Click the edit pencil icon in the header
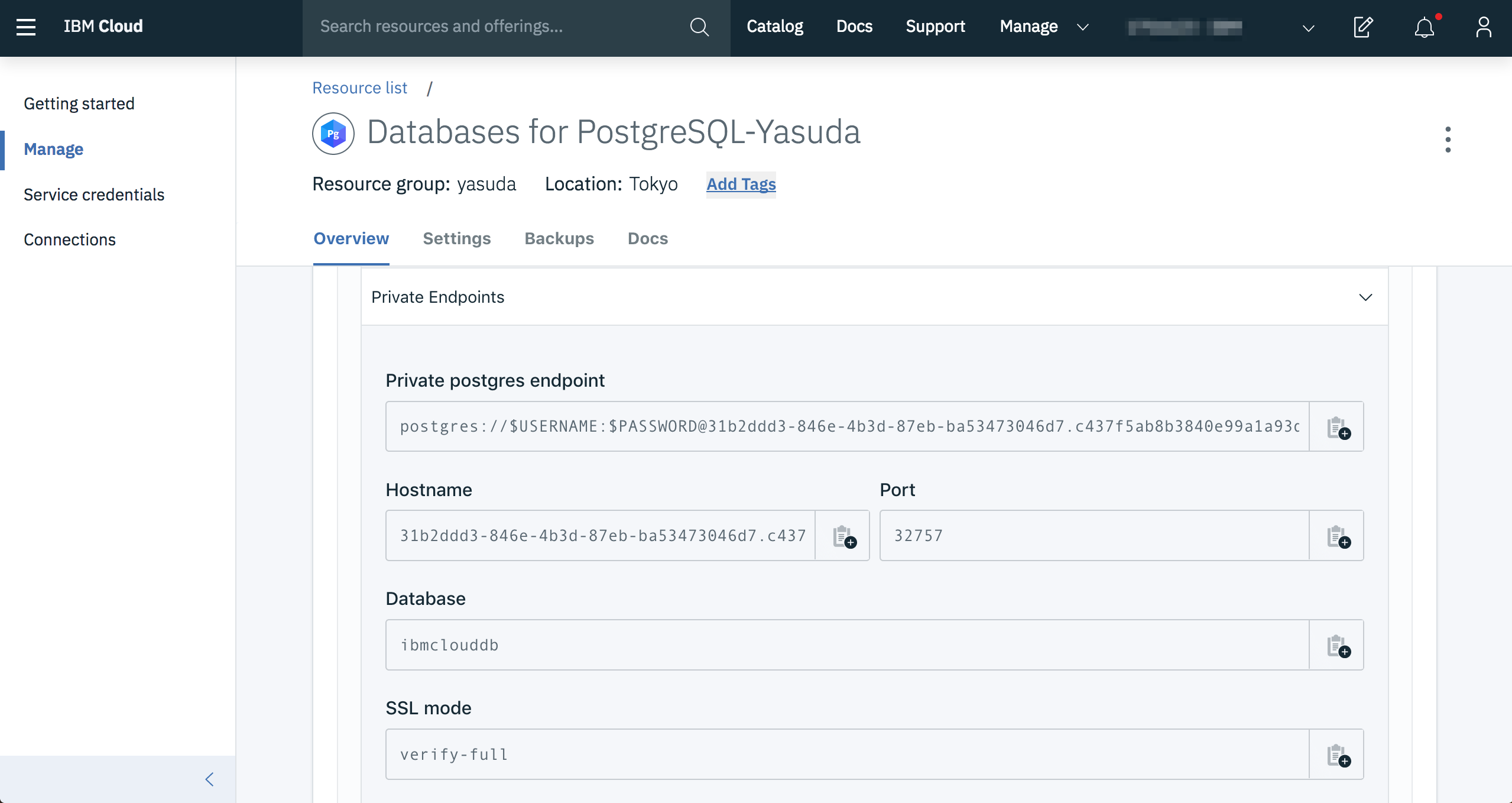Screen dimensions: 1512x803 tap(1363, 27)
